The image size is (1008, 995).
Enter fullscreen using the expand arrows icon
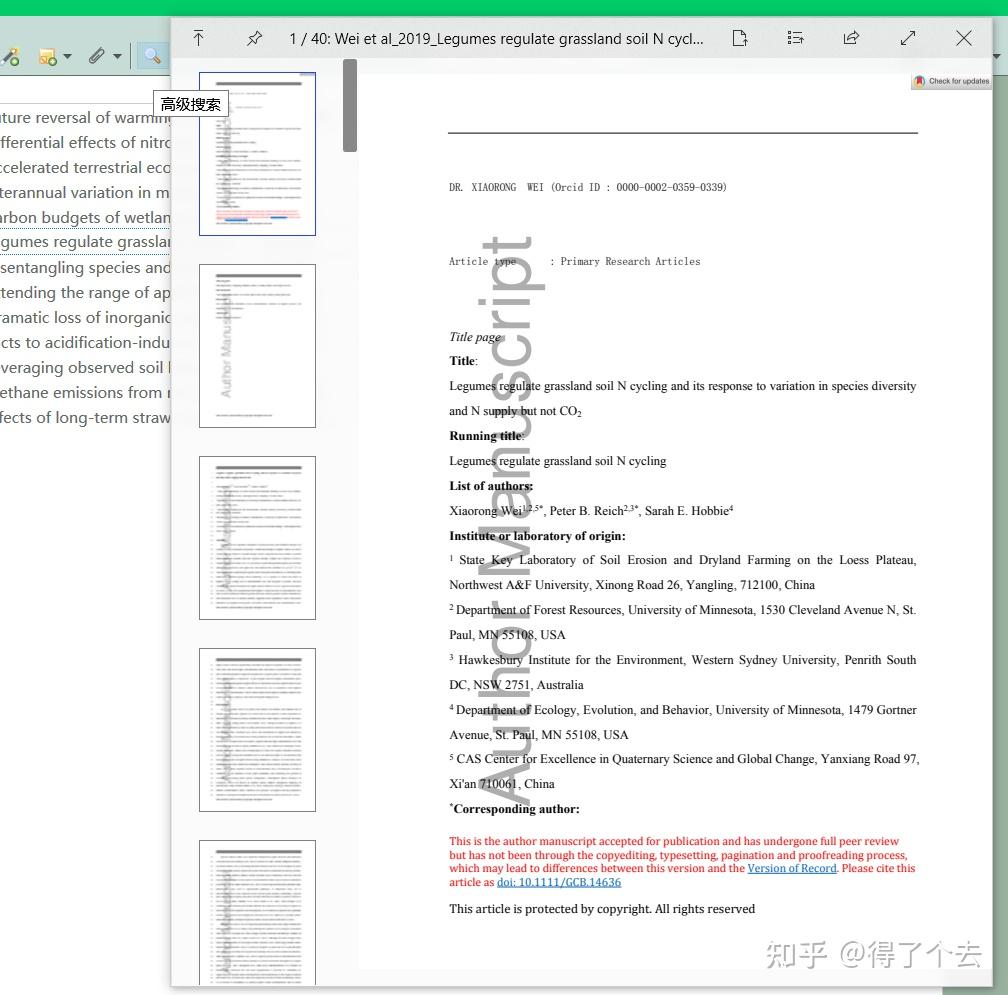(908, 37)
